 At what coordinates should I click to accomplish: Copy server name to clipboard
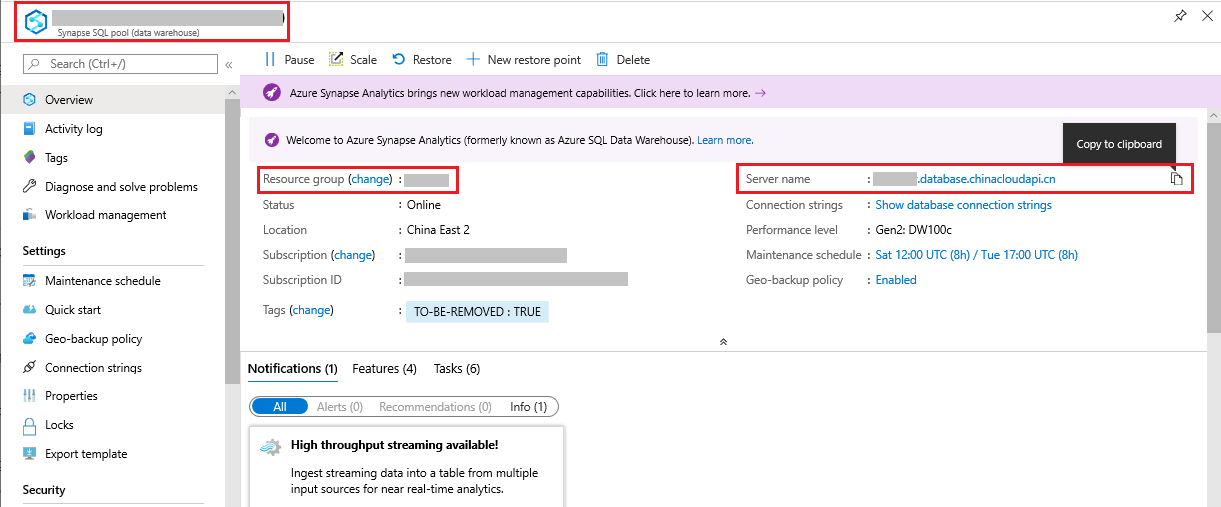pos(1177,179)
